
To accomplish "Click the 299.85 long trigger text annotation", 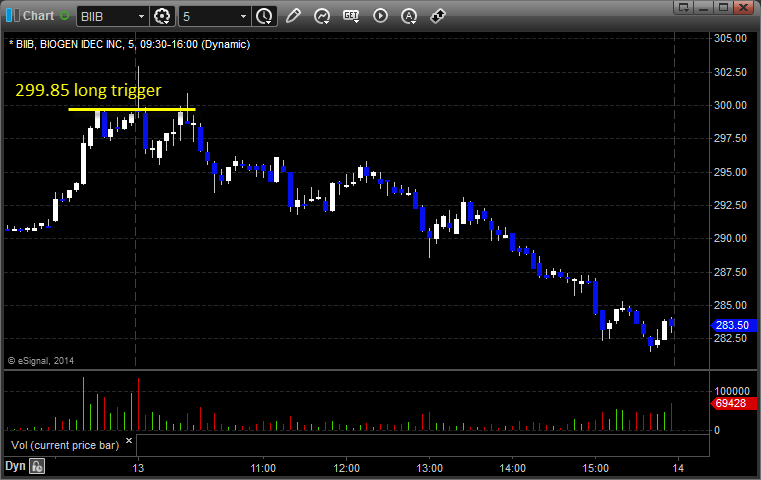I will click(x=88, y=90).
